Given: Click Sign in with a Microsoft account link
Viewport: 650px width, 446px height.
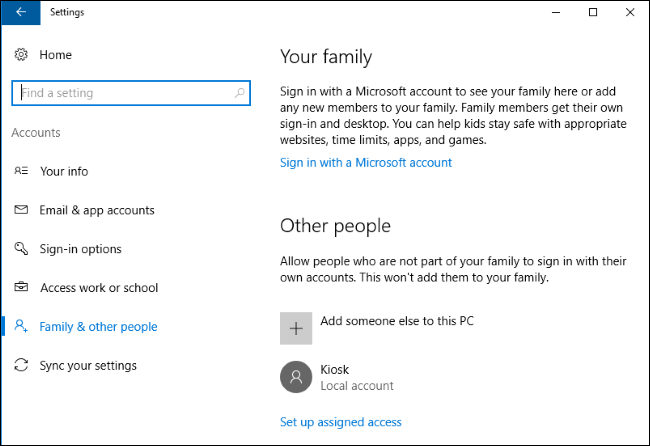Looking at the screenshot, I should click(x=366, y=162).
